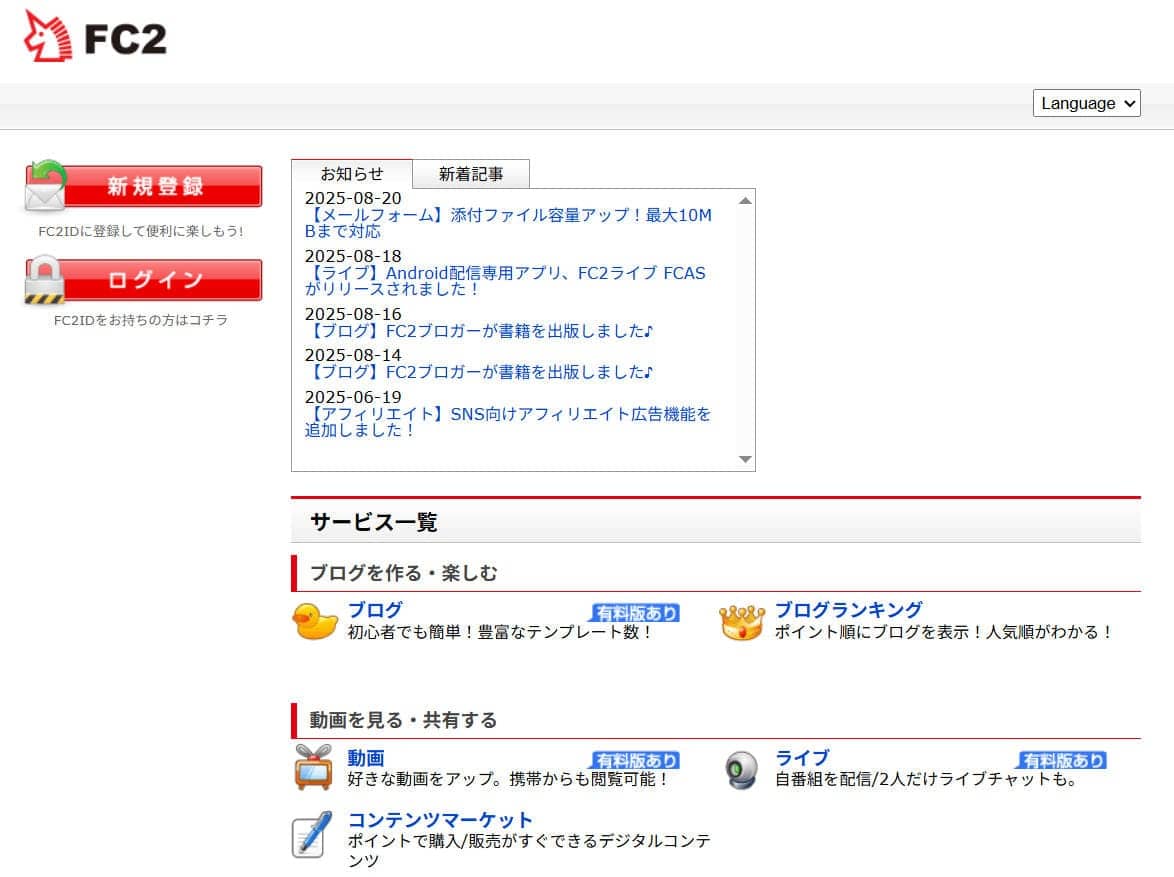Image resolution: width=1174 pixels, height=877 pixels.
Task: Click the webcam ライブ icon
Action: [741, 769]
